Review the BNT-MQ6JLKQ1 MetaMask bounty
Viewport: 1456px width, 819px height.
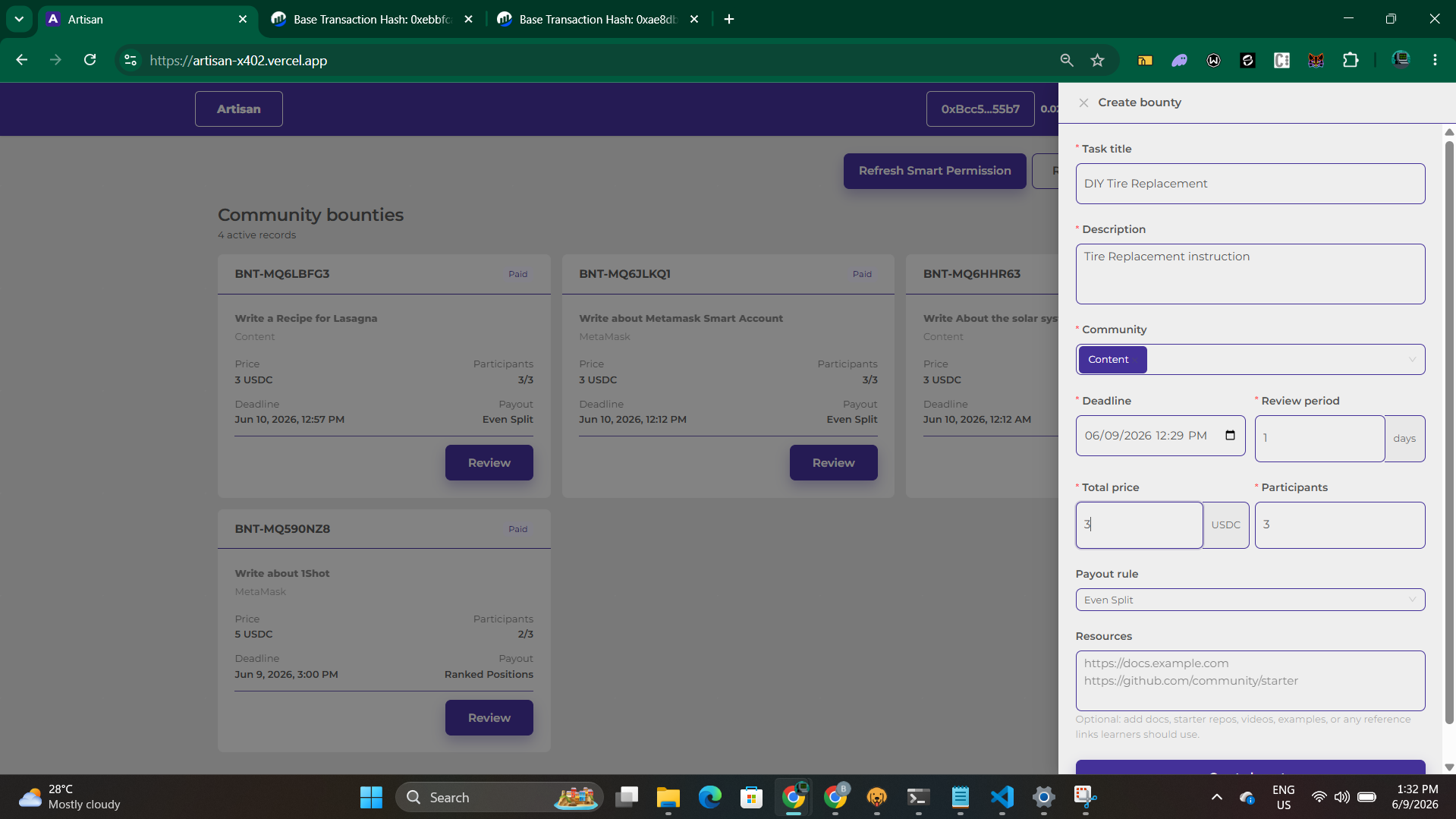pyautogui.click(x=833, y=463)
